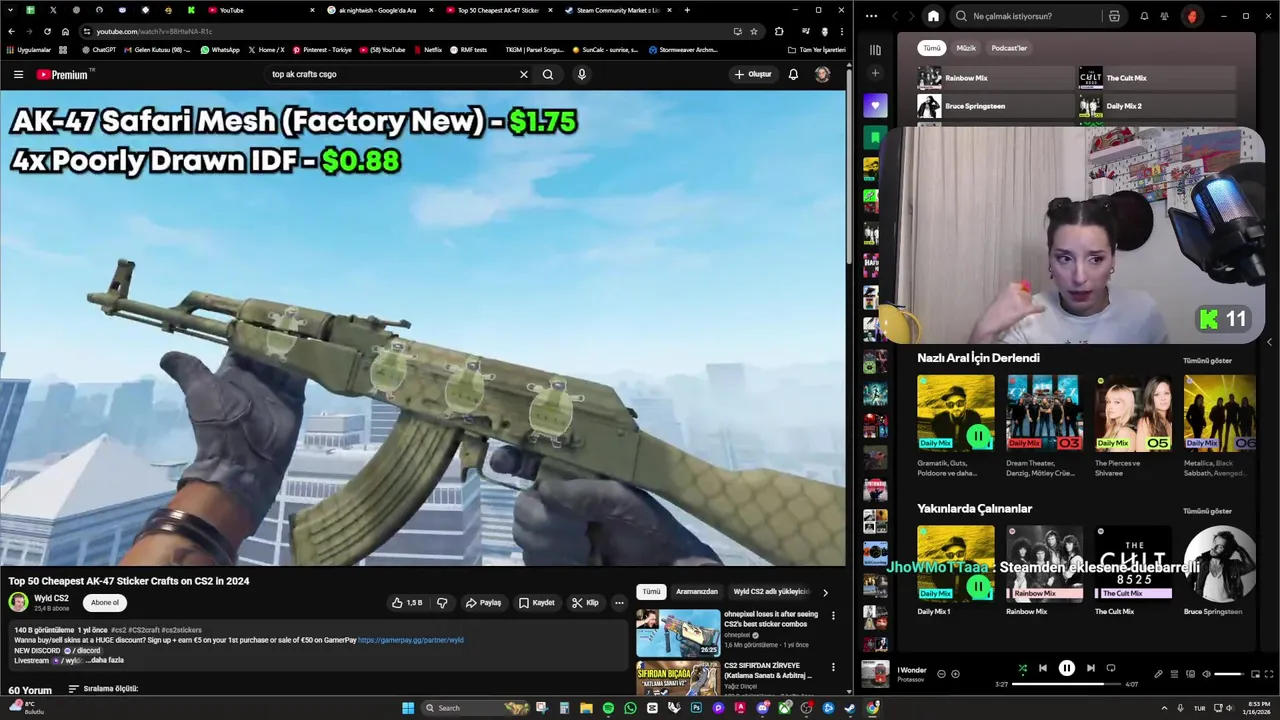Viewport: 1280px width, 720px height.
Task: Show all of Yakınlarda Çalınanlar
Action: (x=1207, y=511)
